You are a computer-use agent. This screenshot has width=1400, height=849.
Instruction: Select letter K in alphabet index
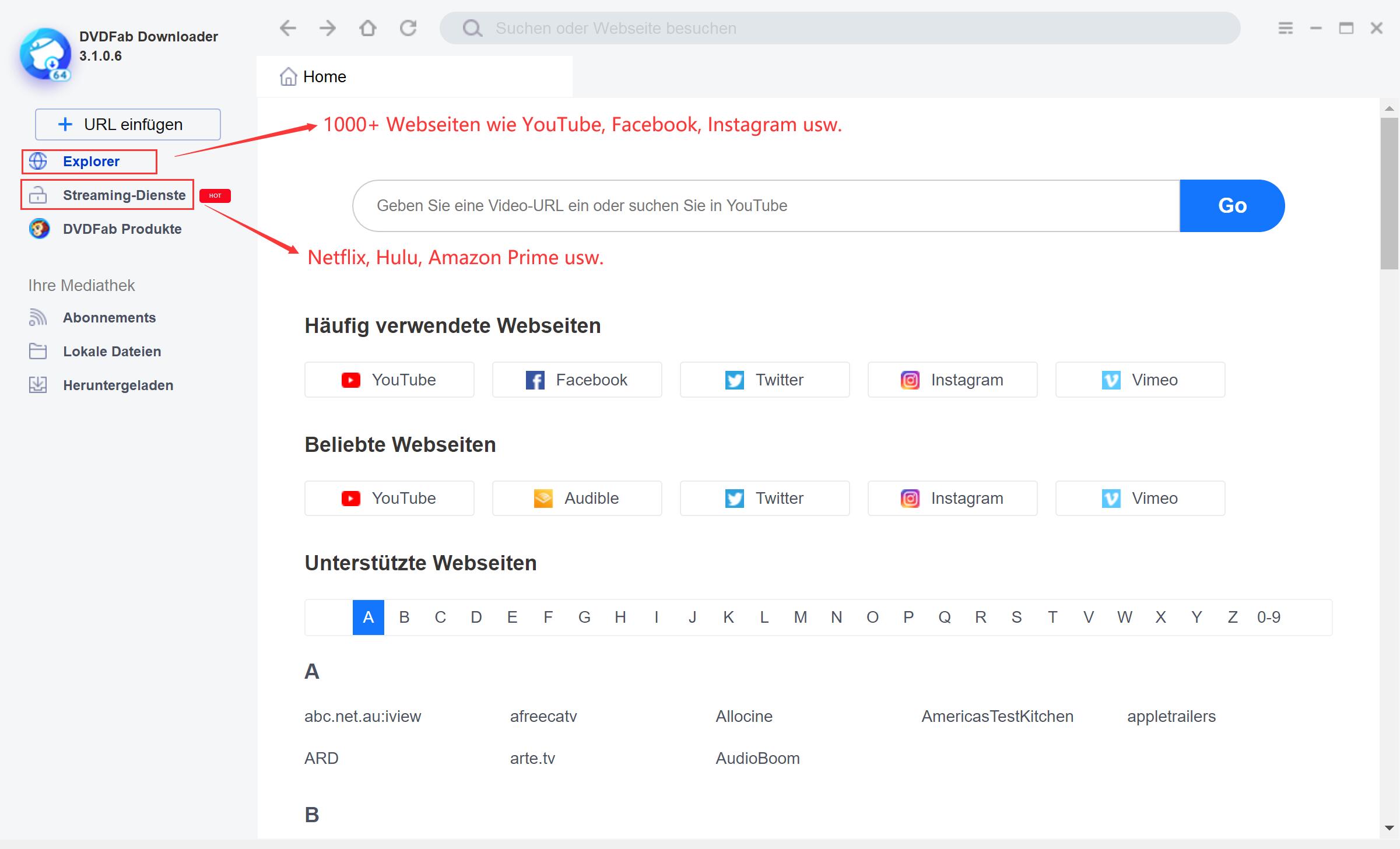[728, 617]
